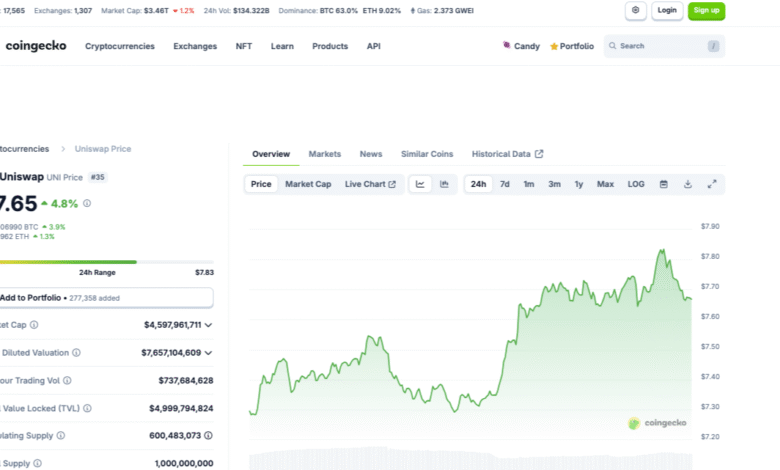780x470 pixels.
Task: Click Market Cap info icon
Action: [34, 325]
